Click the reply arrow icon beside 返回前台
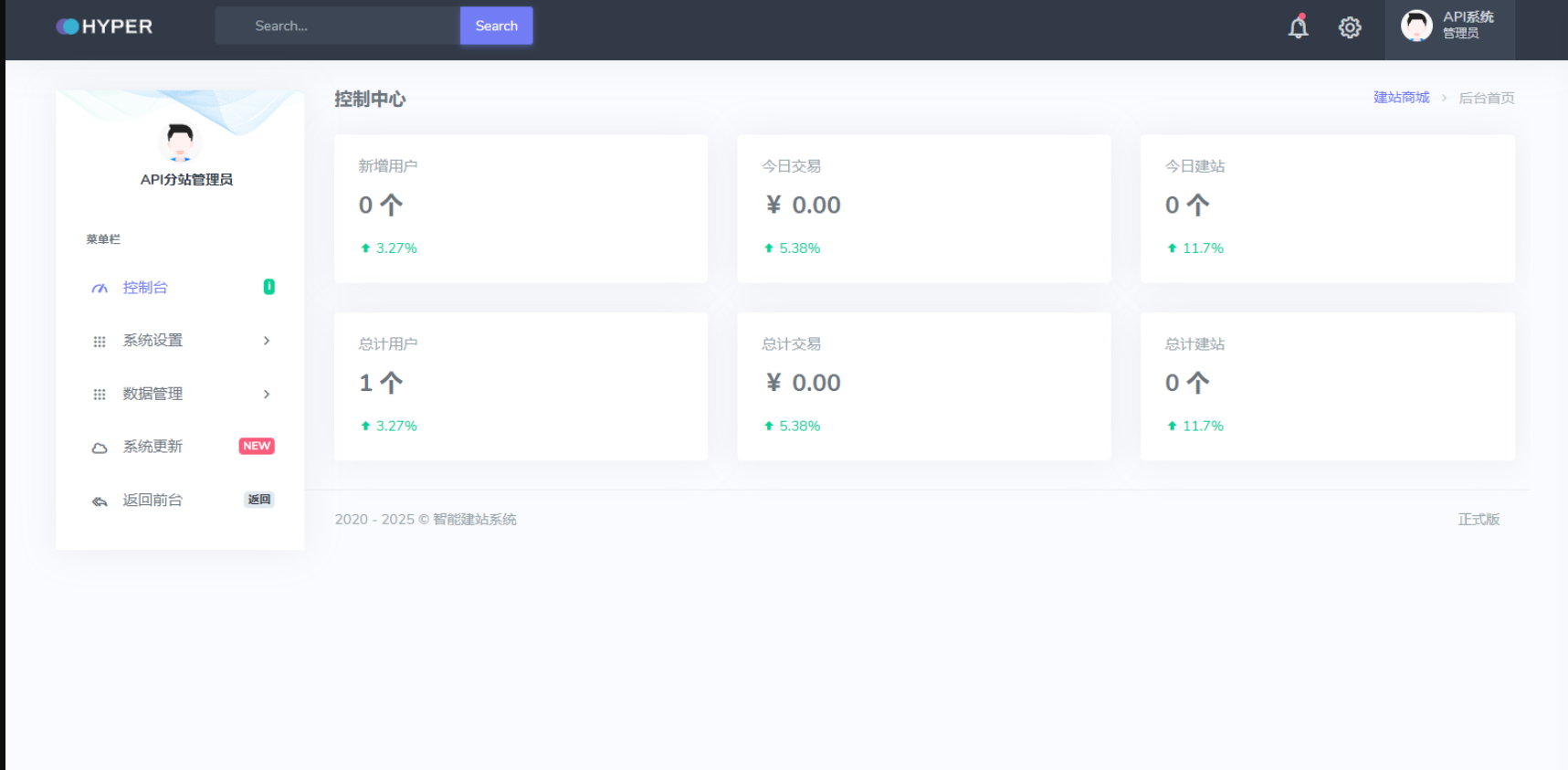Viewport: 1568px width, 770px height. [x=100, y=501]
